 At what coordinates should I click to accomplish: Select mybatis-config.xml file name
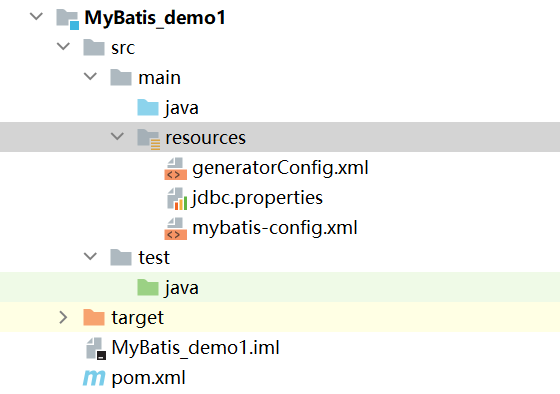click(275, 228)
